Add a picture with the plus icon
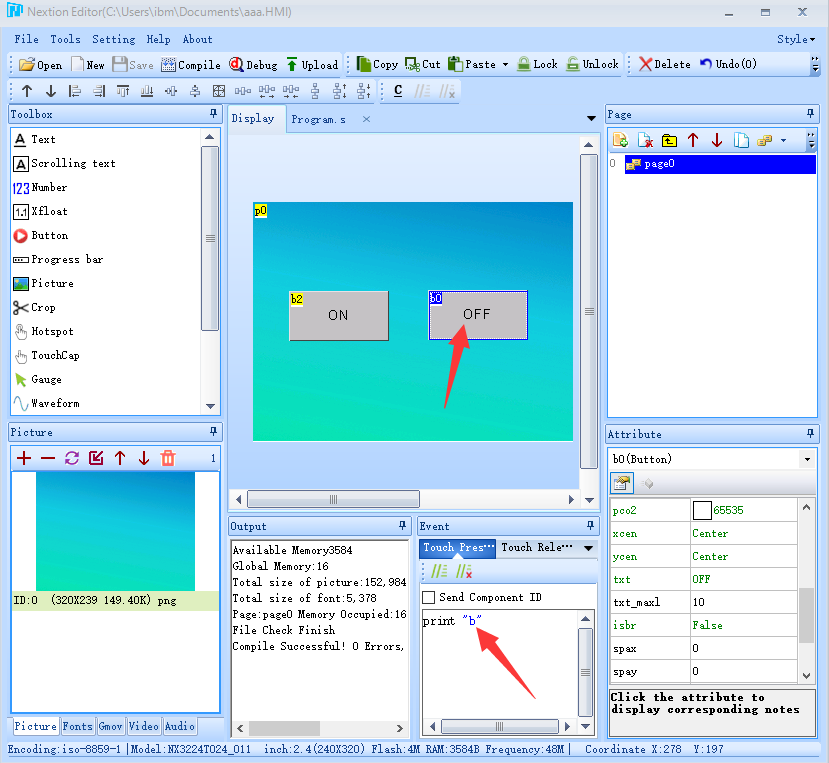Screen dimensions: 829x763 click(x=24, y=458)
